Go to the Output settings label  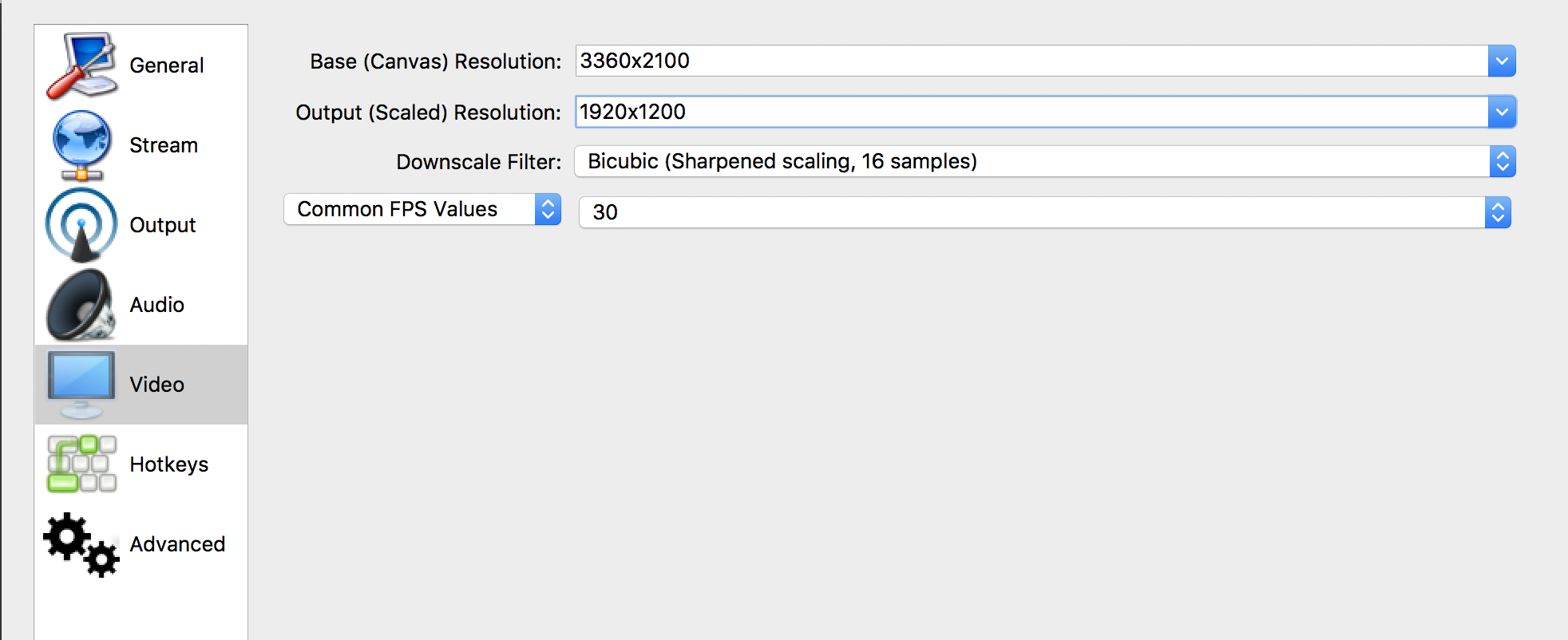point(163,225)
